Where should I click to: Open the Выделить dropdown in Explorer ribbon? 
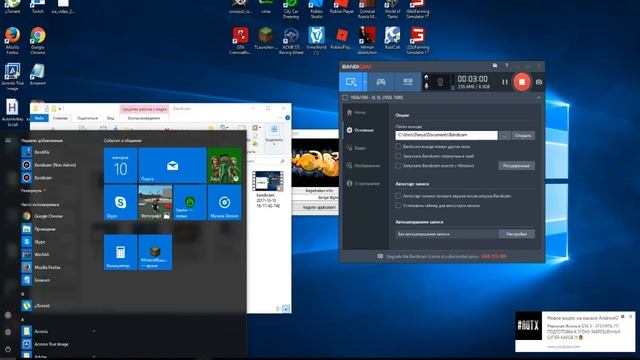(x=274, y=136)
